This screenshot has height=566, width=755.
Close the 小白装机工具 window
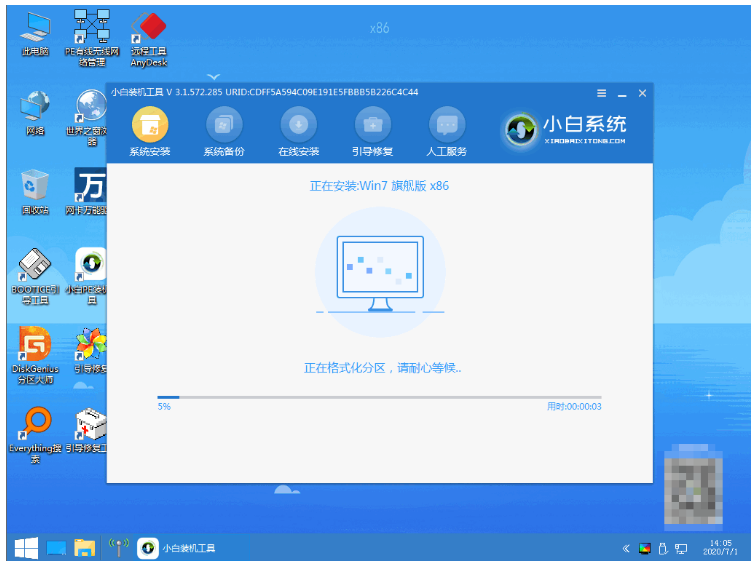coord(642,93)
